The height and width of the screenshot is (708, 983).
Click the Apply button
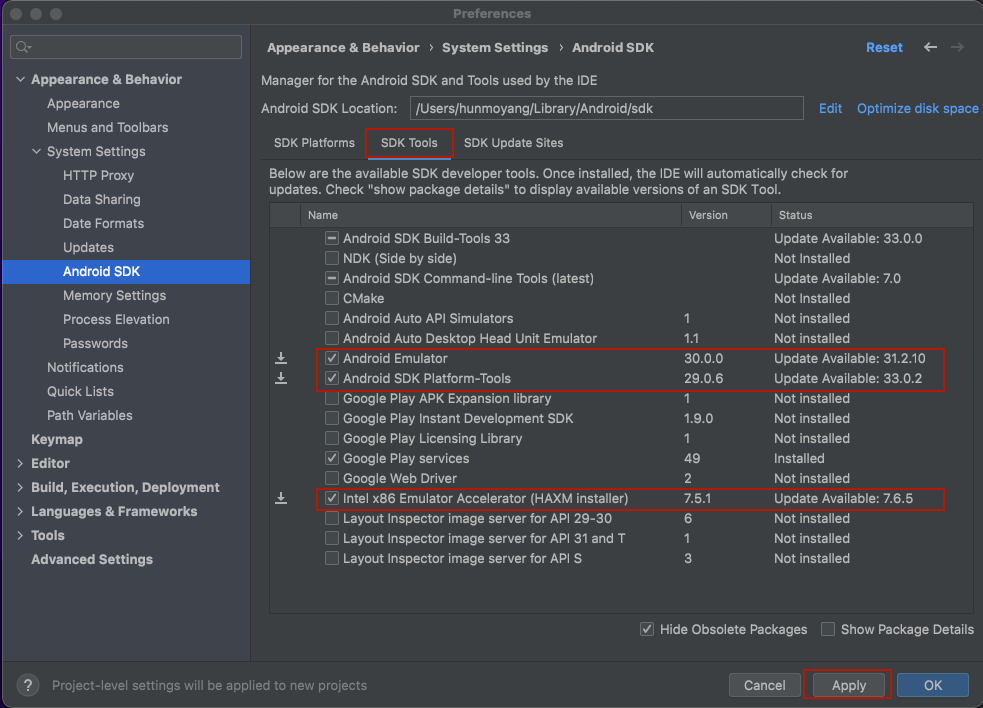(x=849, y=685)
